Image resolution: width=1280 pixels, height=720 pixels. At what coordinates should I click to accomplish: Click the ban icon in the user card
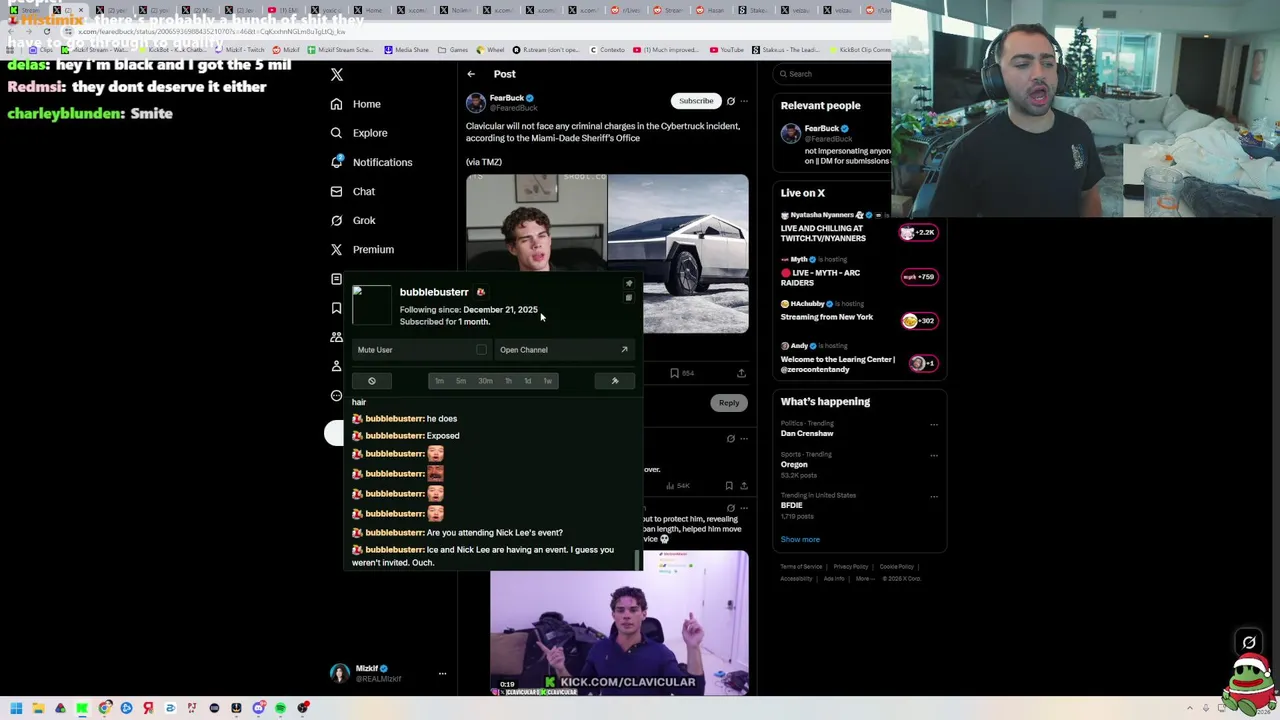pyautogui.click(x=372, y=381)
